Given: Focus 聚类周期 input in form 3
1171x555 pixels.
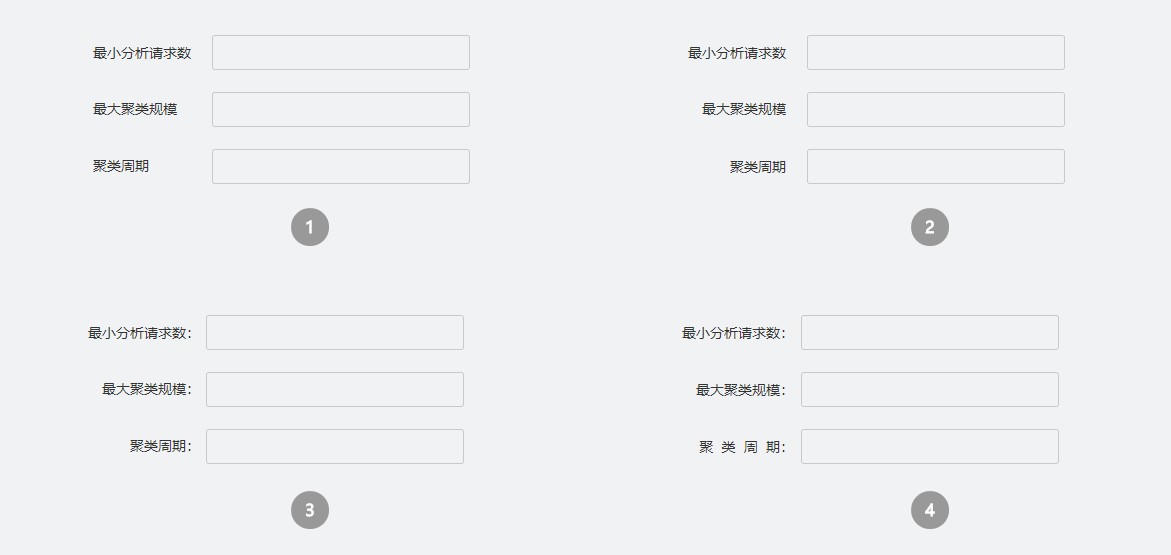Looking at the screenshot, I should pos(334,447).
